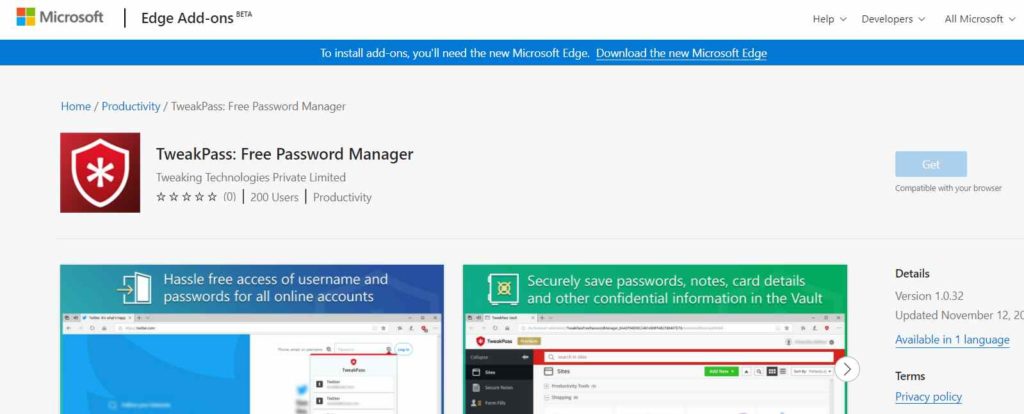Click the star rating row
This screenshot has width=1024, height=414.
(x=186, y=197)
